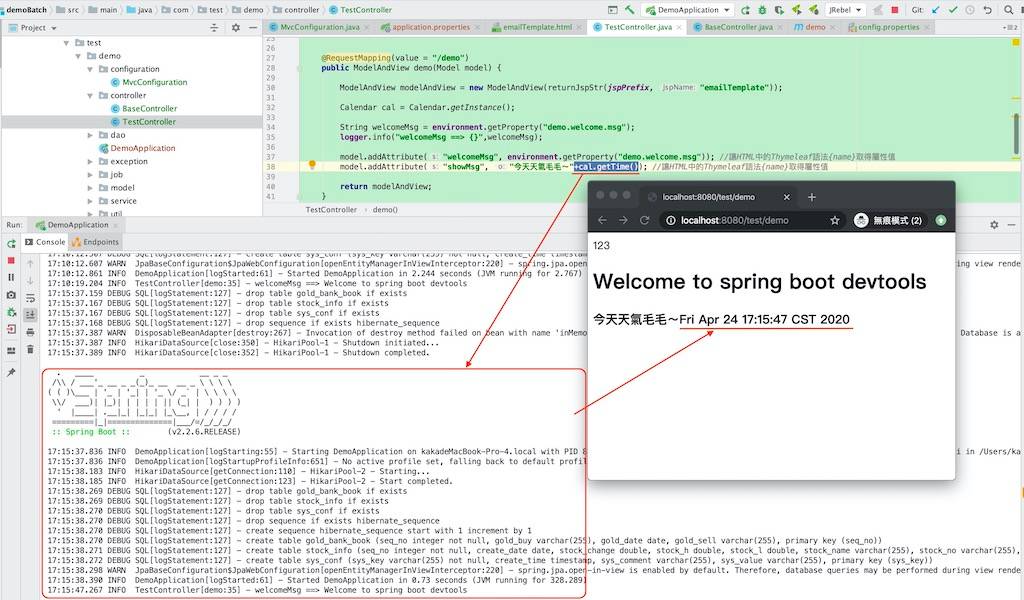
Task: Click Rerun icon in Run panel sidebar
Action: tap(11, 244)
